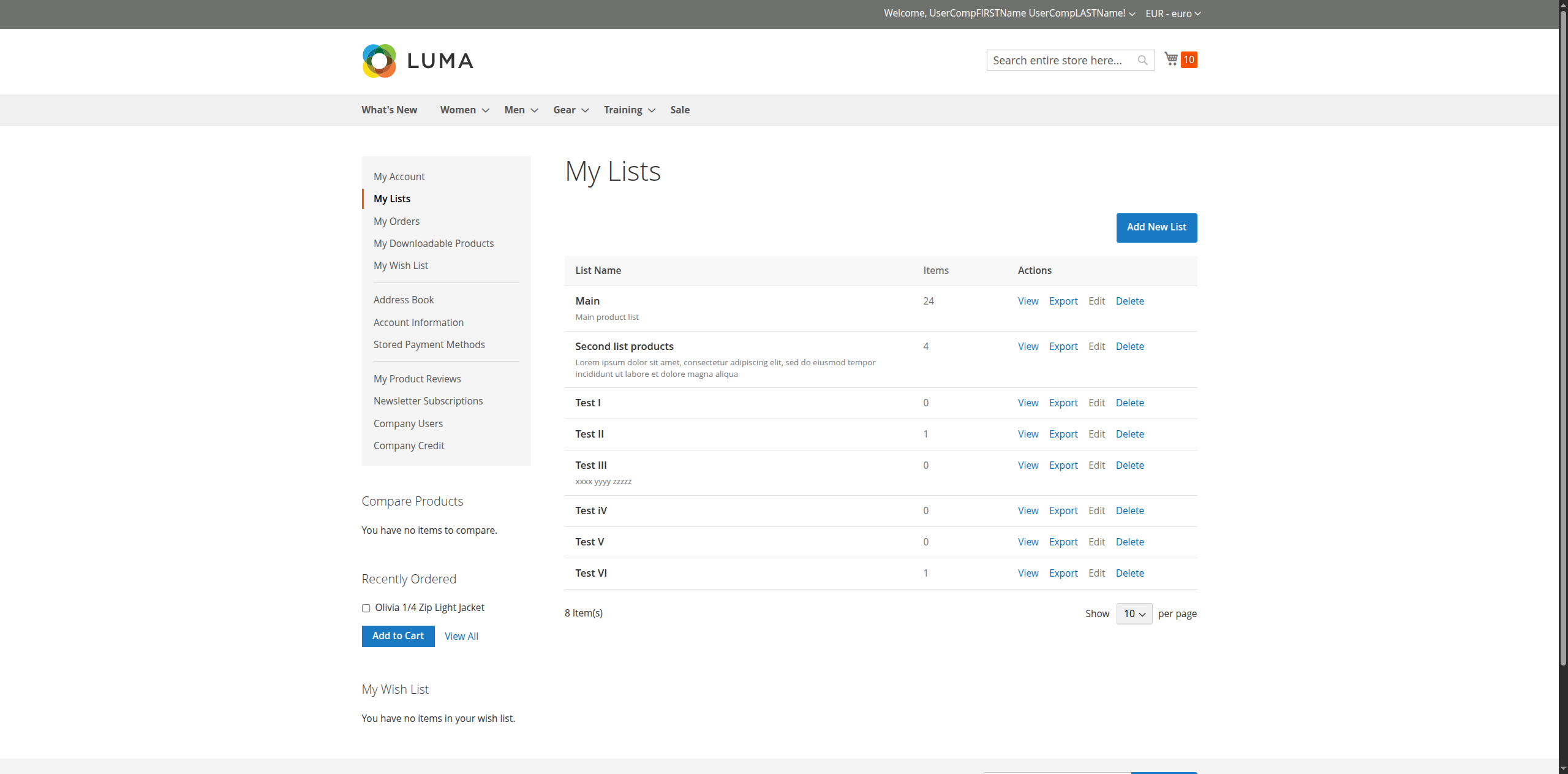Open the EUR - euro currency dropdown
The width and height of the screenshot is (1568, 774).
pos(1173,13)
